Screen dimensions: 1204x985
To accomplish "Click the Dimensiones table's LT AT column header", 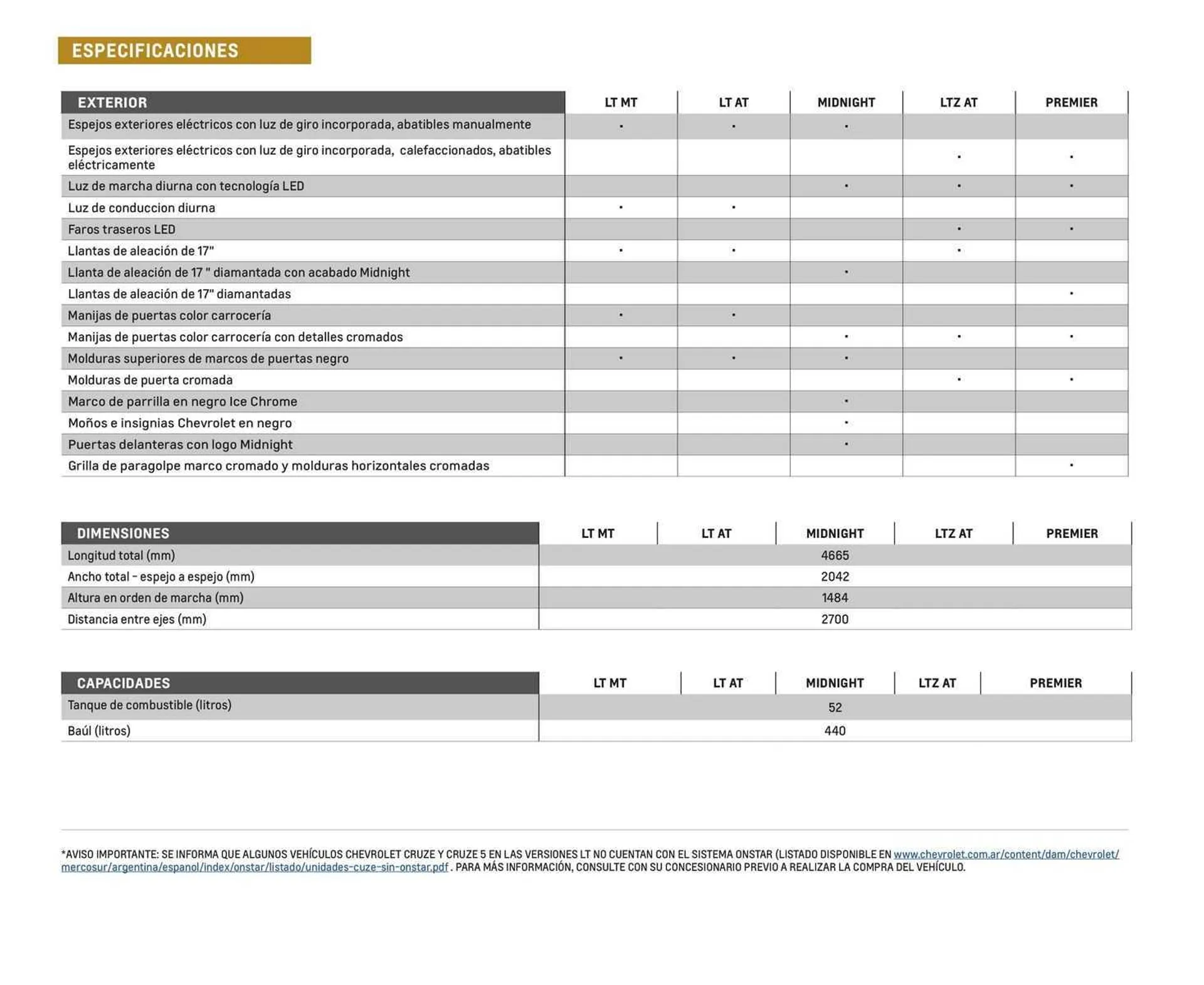I will tap(716, 534).
